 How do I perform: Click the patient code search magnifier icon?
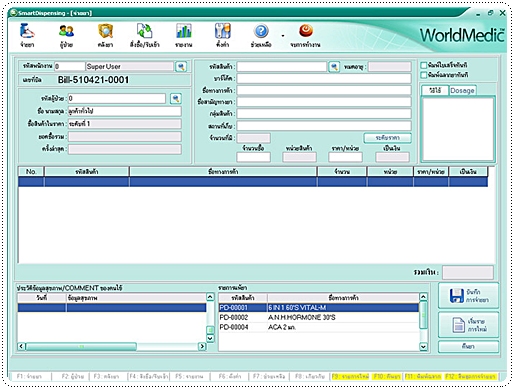point(176,99)
